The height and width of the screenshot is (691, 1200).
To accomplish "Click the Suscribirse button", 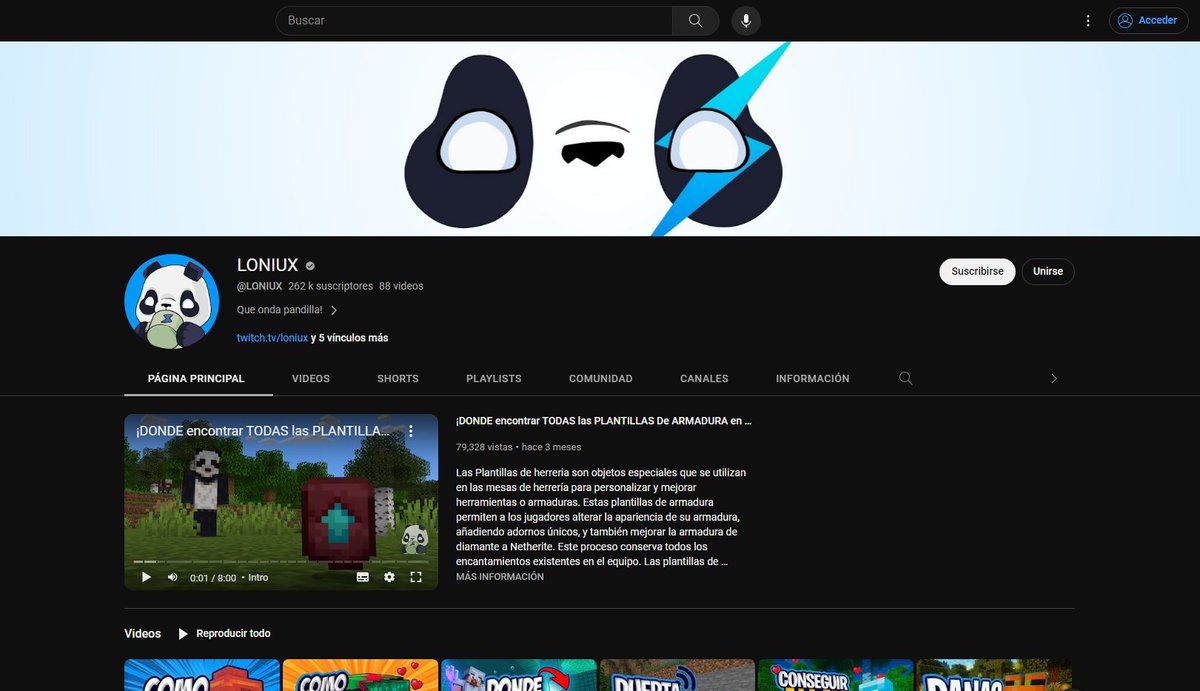I will 977,271.
